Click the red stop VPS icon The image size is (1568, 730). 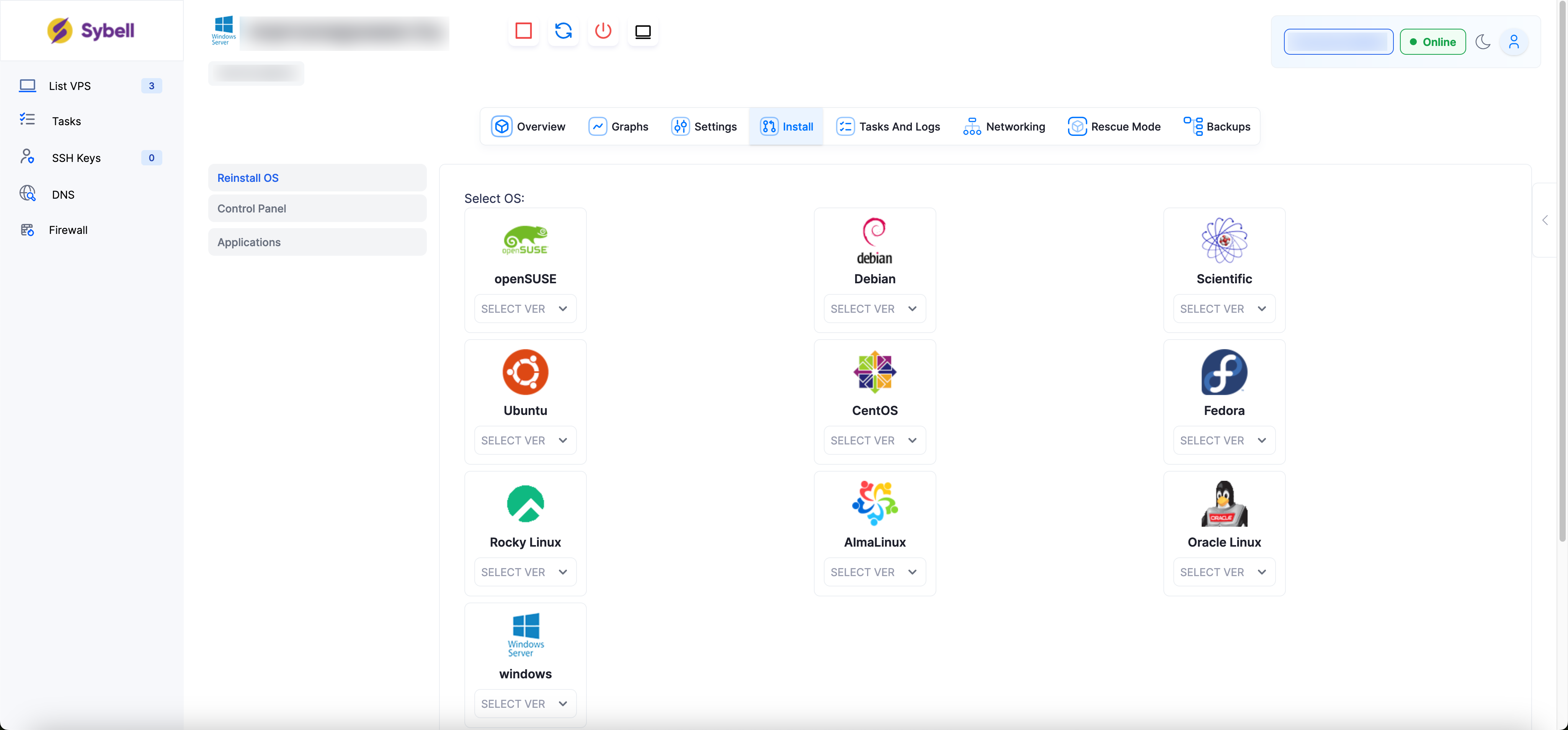pyautogui.click(x=523, y=31)
